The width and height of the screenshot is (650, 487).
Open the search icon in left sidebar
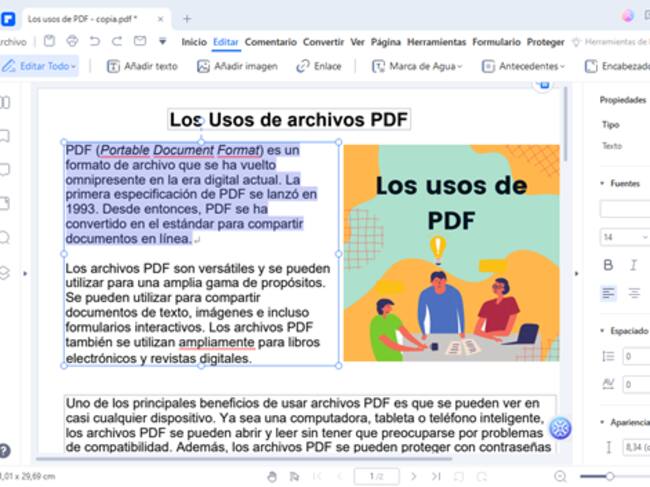(6, 237)
